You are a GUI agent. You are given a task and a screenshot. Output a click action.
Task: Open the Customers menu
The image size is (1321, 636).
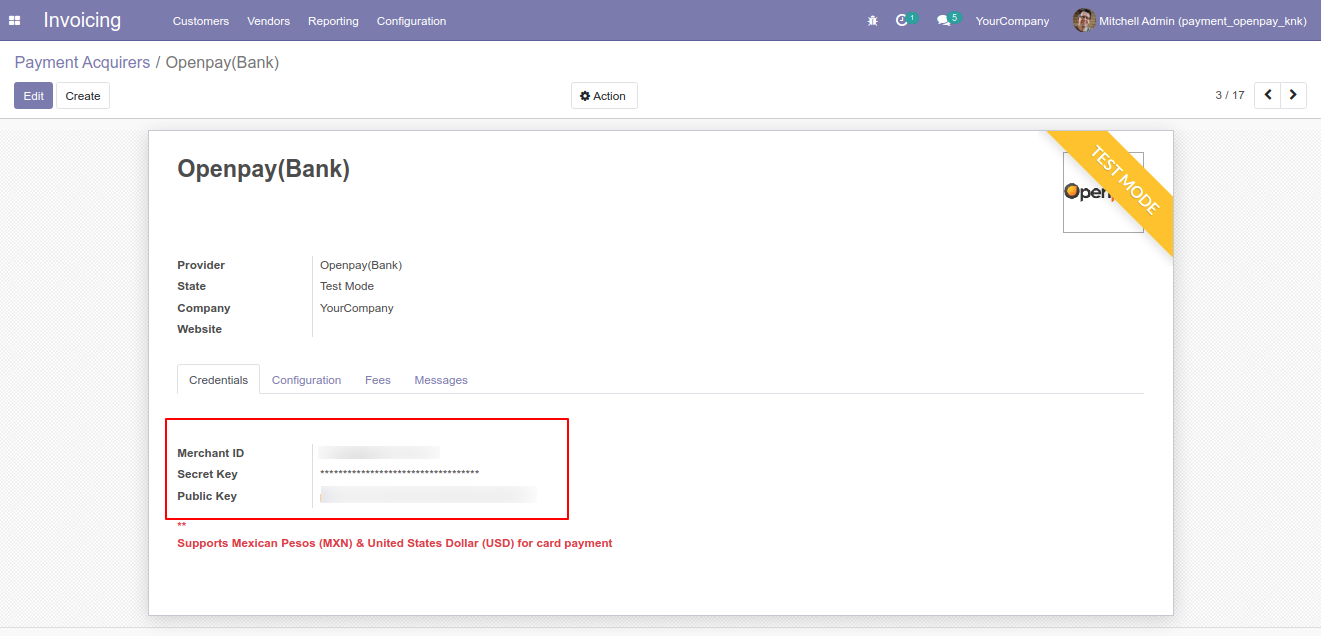[x=200, y=21]
